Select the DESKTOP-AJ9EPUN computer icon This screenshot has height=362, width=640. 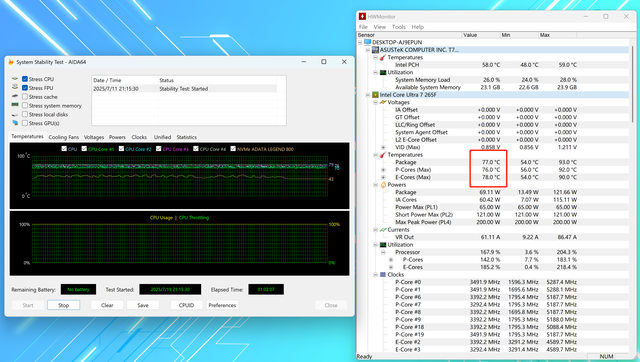pyautogui.click(x=367, y=42)
